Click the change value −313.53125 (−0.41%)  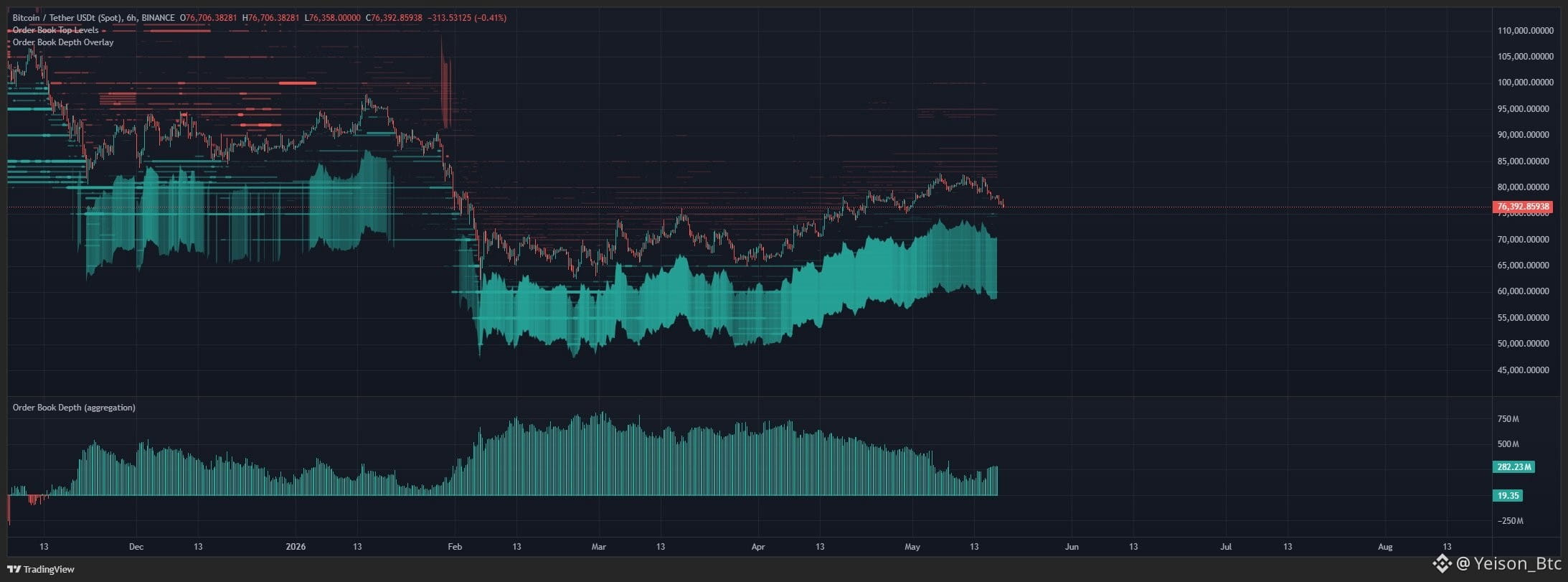pyautogui.click(x=467, y=18)
